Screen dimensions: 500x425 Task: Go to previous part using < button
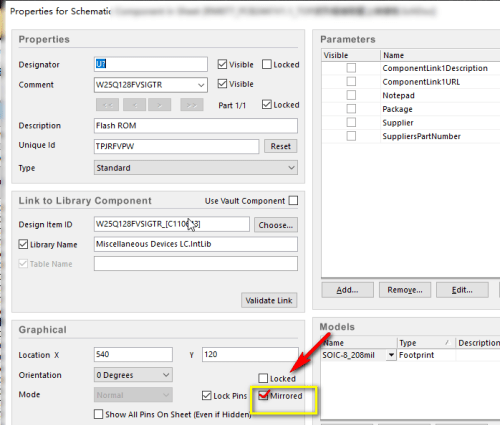click(x=134, y=105)
